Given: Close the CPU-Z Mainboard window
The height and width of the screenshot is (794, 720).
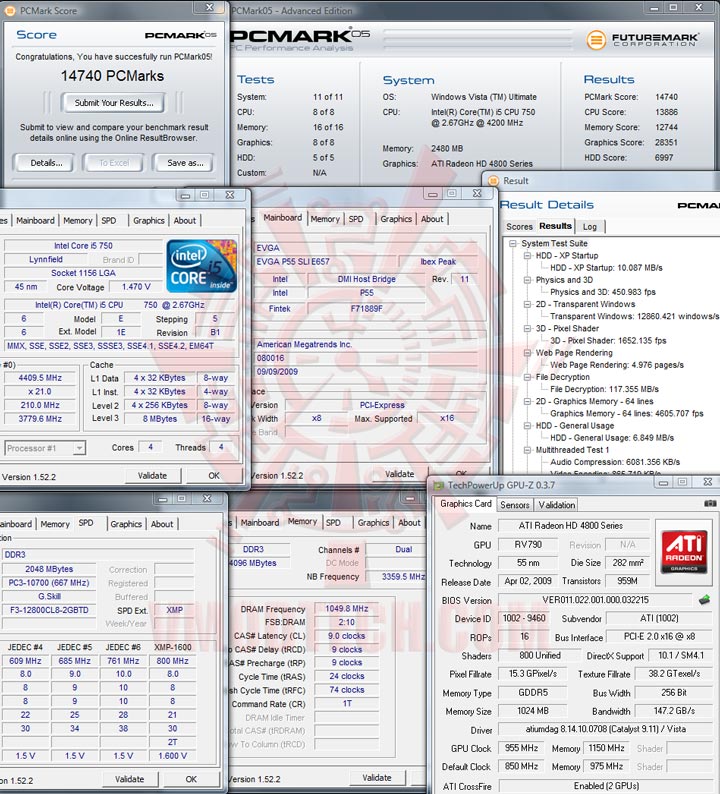Looking at the screenshot, I should [477, 193].
